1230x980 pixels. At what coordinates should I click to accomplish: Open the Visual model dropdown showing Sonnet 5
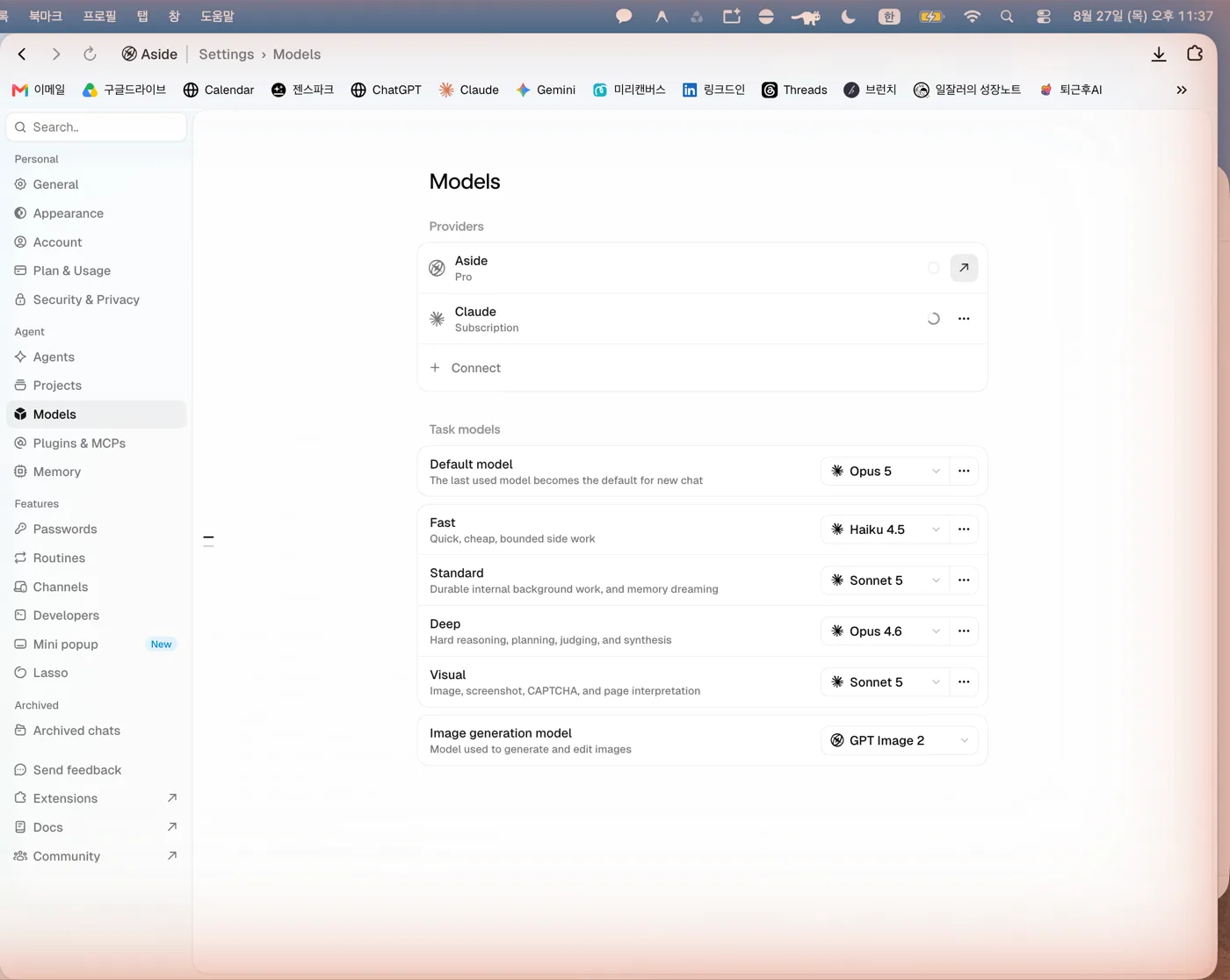(x=886, y=682)
